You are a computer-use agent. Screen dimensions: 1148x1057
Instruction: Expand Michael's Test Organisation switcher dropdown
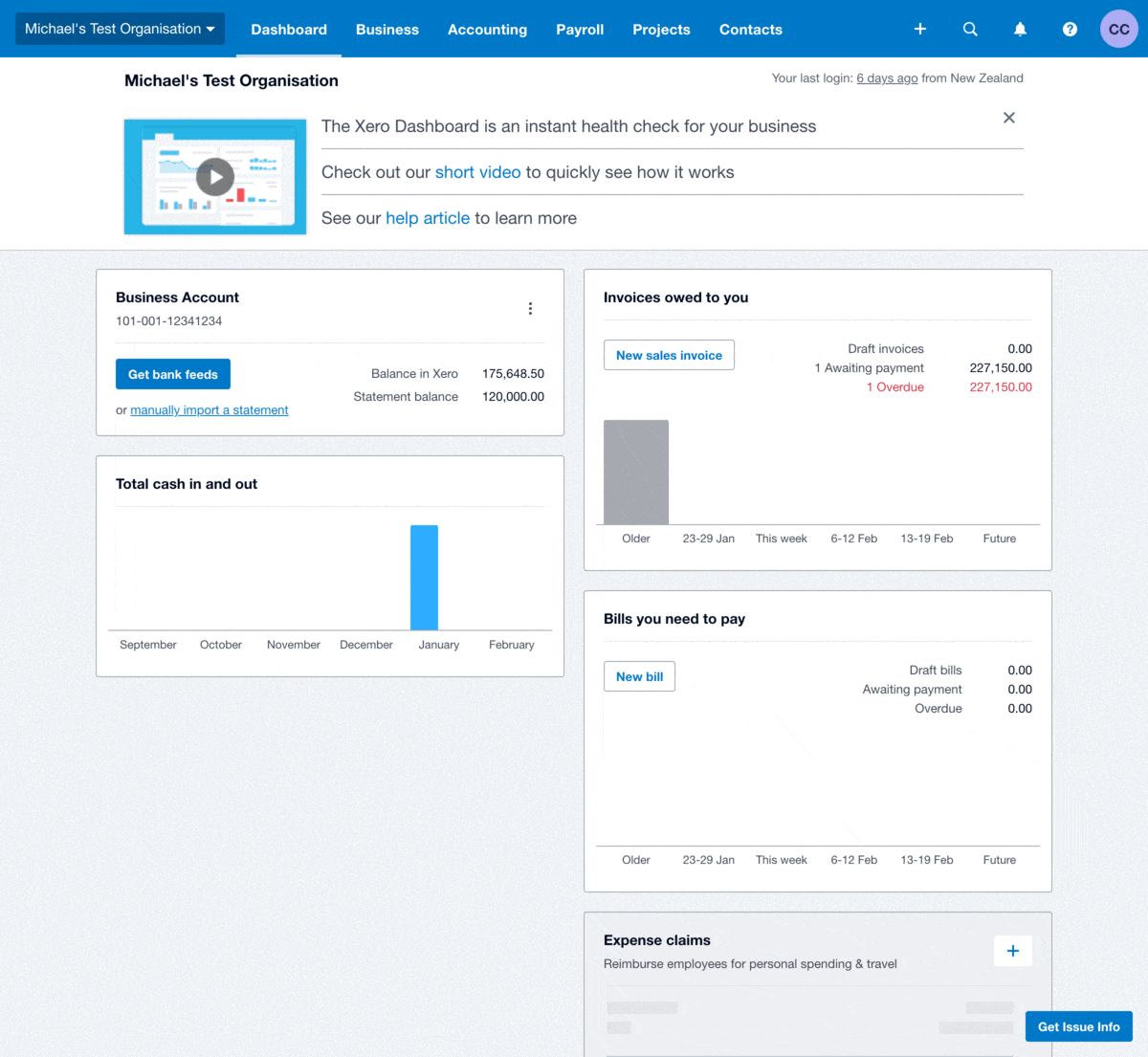(x=120, y=29)
